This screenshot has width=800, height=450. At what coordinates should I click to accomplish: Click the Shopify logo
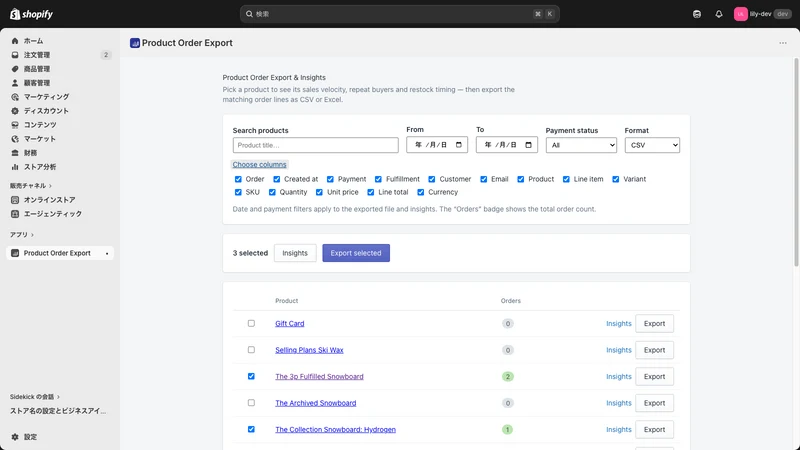[x=32, y=14]
